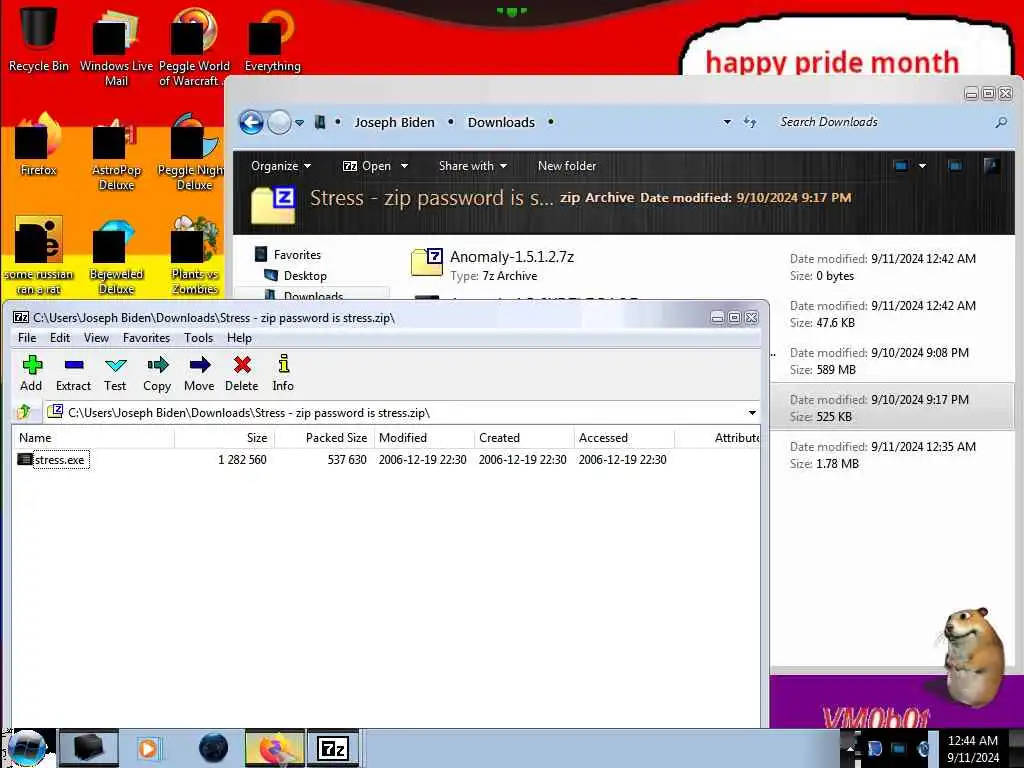Expand Explorer address bar history dropdown
Image resolution: width=1024 pixels, height=768 pixels.
727,122
